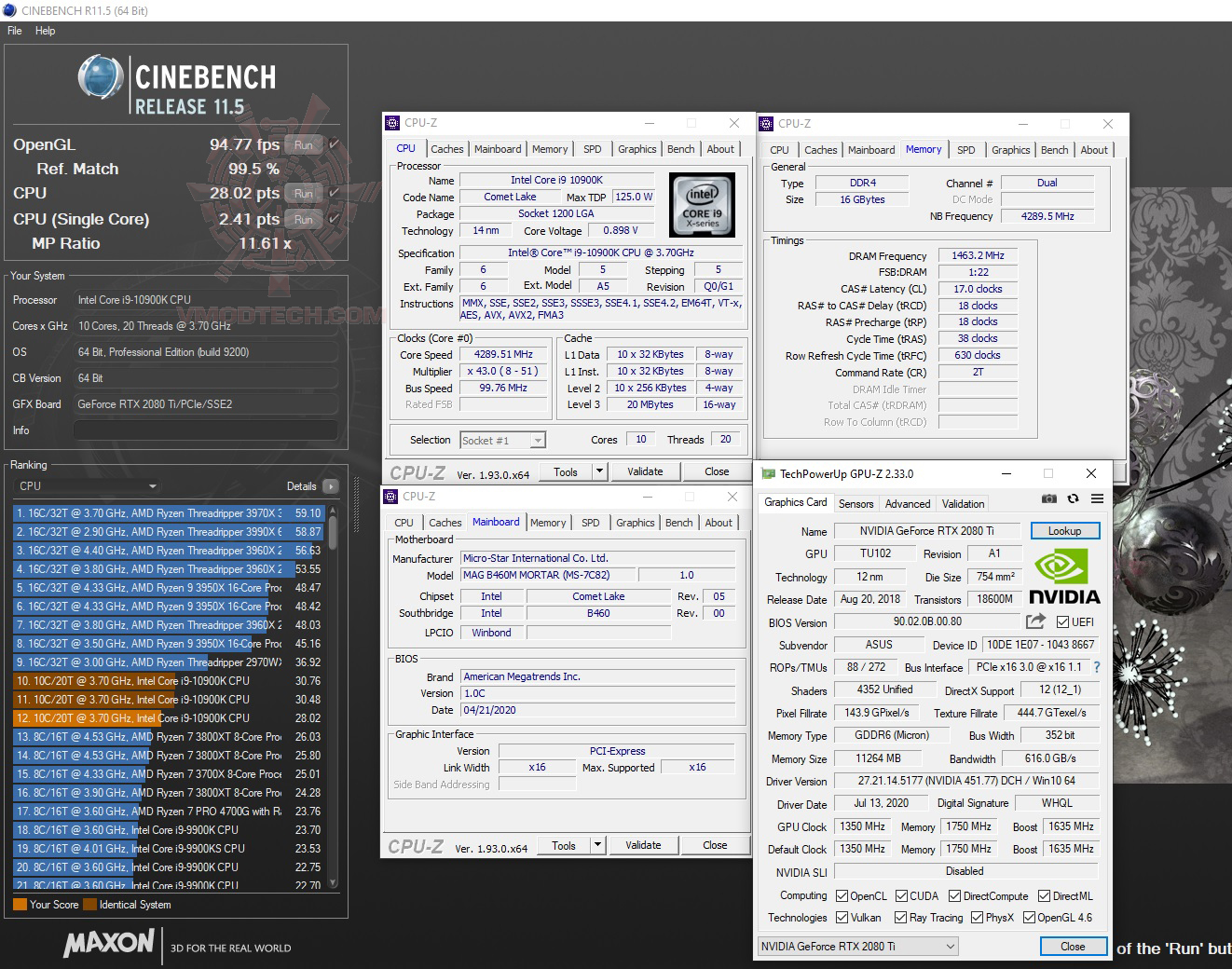Open the CPU ranking type dropdown in Cinebench
The image size is (1232, 969).
tap(87, 486)
